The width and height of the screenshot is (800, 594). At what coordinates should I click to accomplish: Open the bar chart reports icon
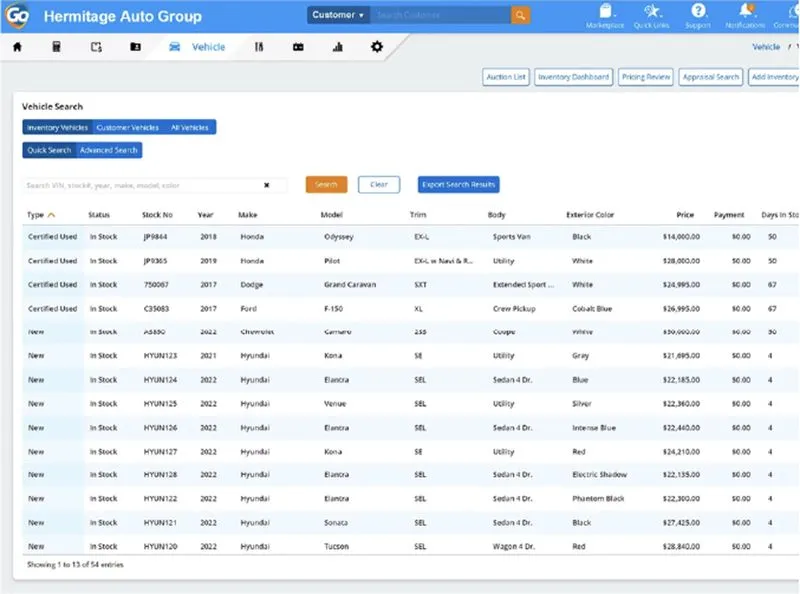[338, 47]
